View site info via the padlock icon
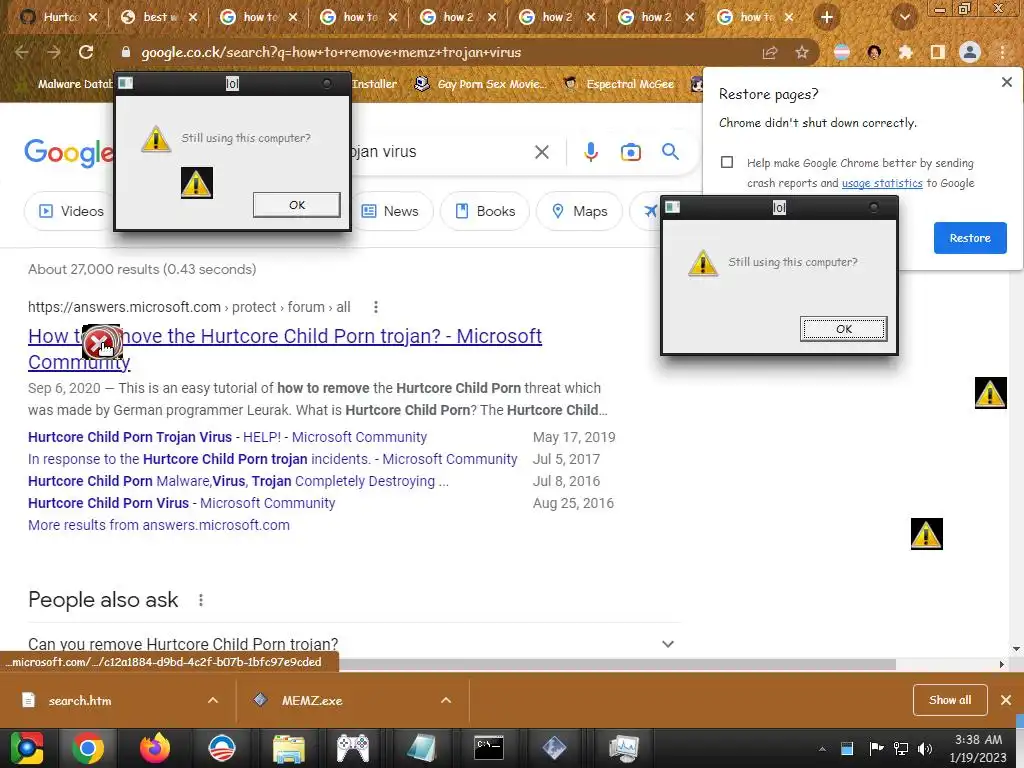Image resolution: width=1024 pixels, height=768 pixels. coord(126,52)
